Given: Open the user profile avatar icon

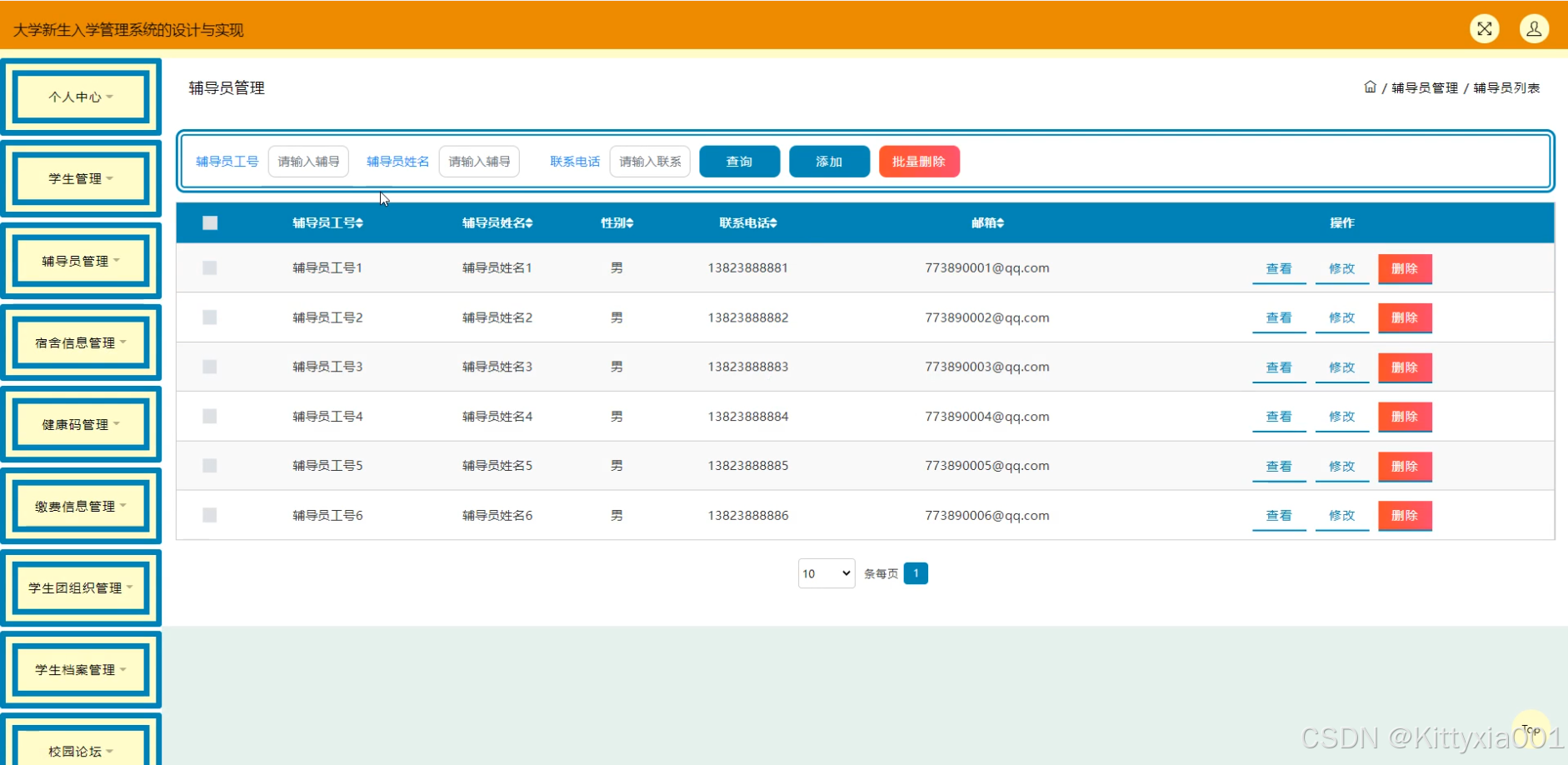Looking at the screenshot, I should (1533, 28).
